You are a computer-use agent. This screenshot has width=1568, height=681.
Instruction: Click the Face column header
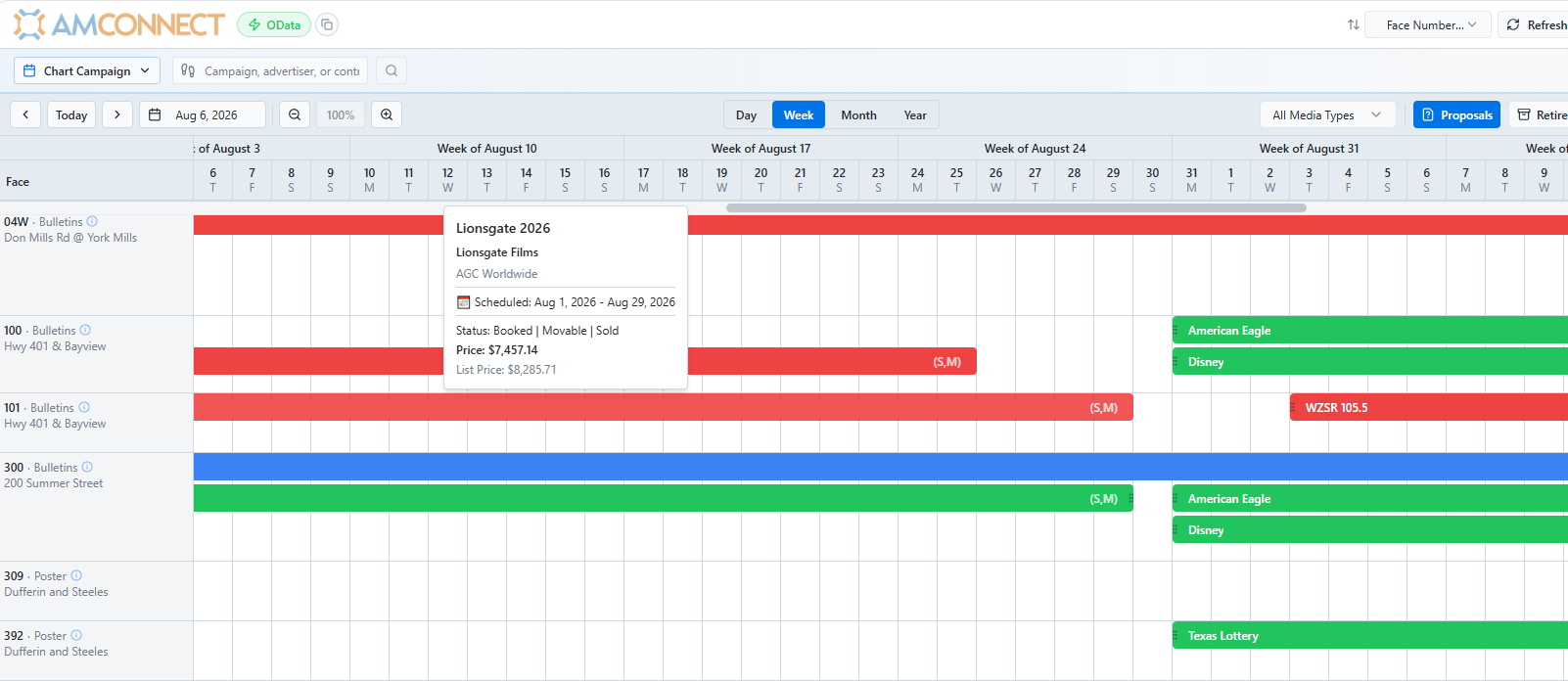click(x=97, y=181)
